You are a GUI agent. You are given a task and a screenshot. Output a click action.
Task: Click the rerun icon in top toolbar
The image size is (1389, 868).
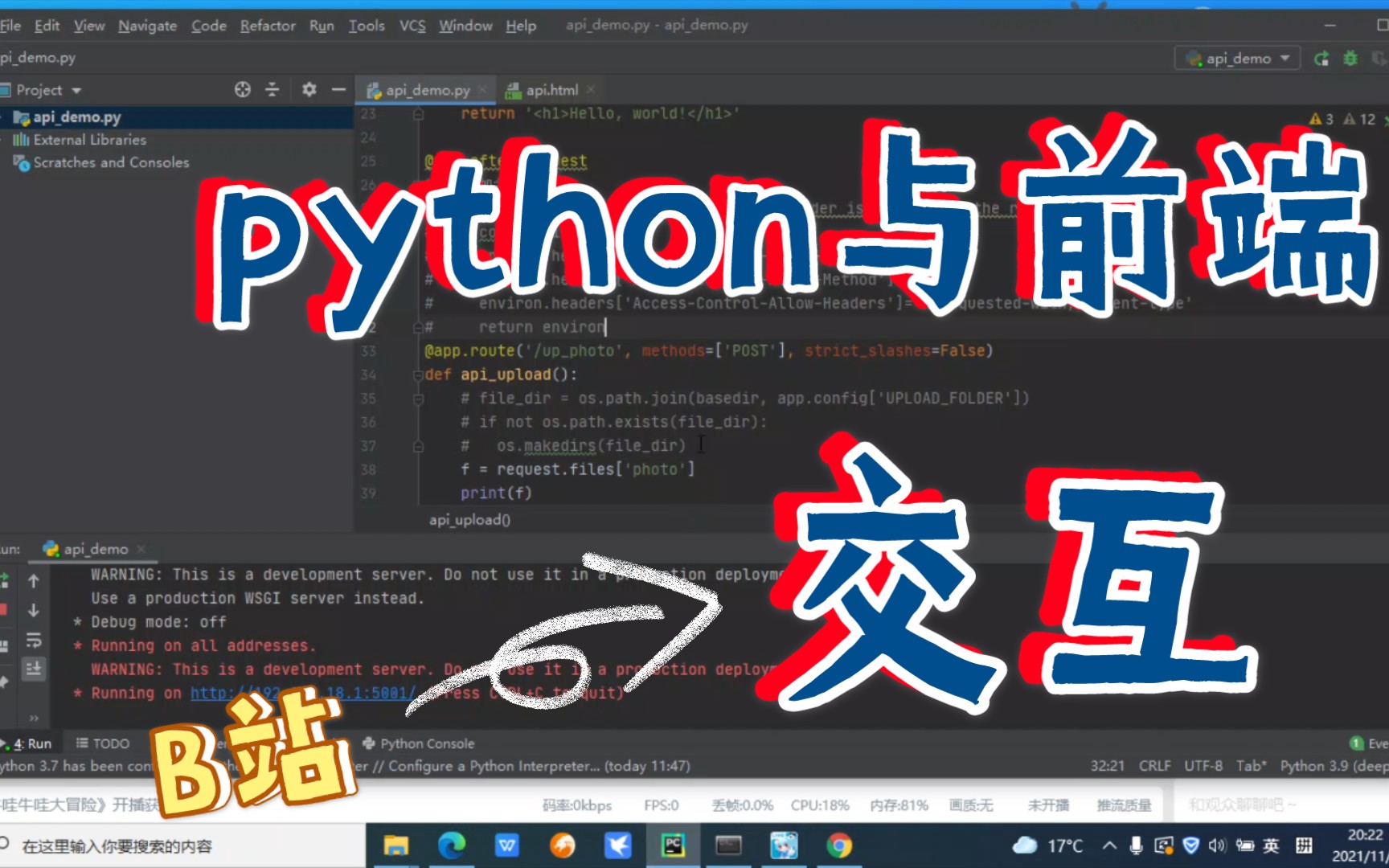point(1321,59)
